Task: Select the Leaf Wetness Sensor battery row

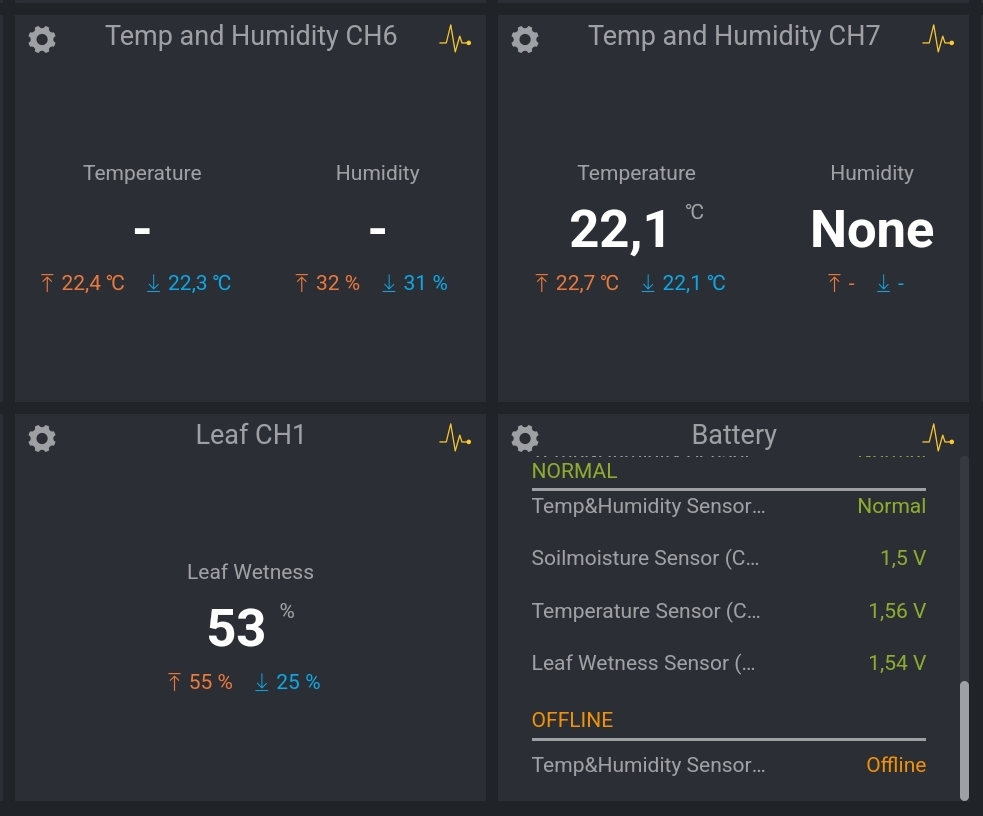Action: (728, 663)
